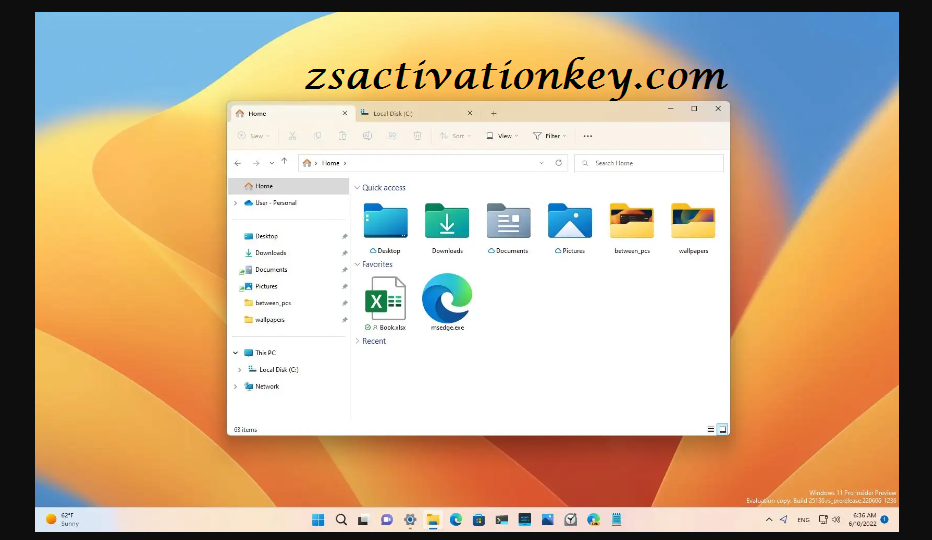Click the Home address bar
This screenshot has width=932, height=540.
(433, 163)
